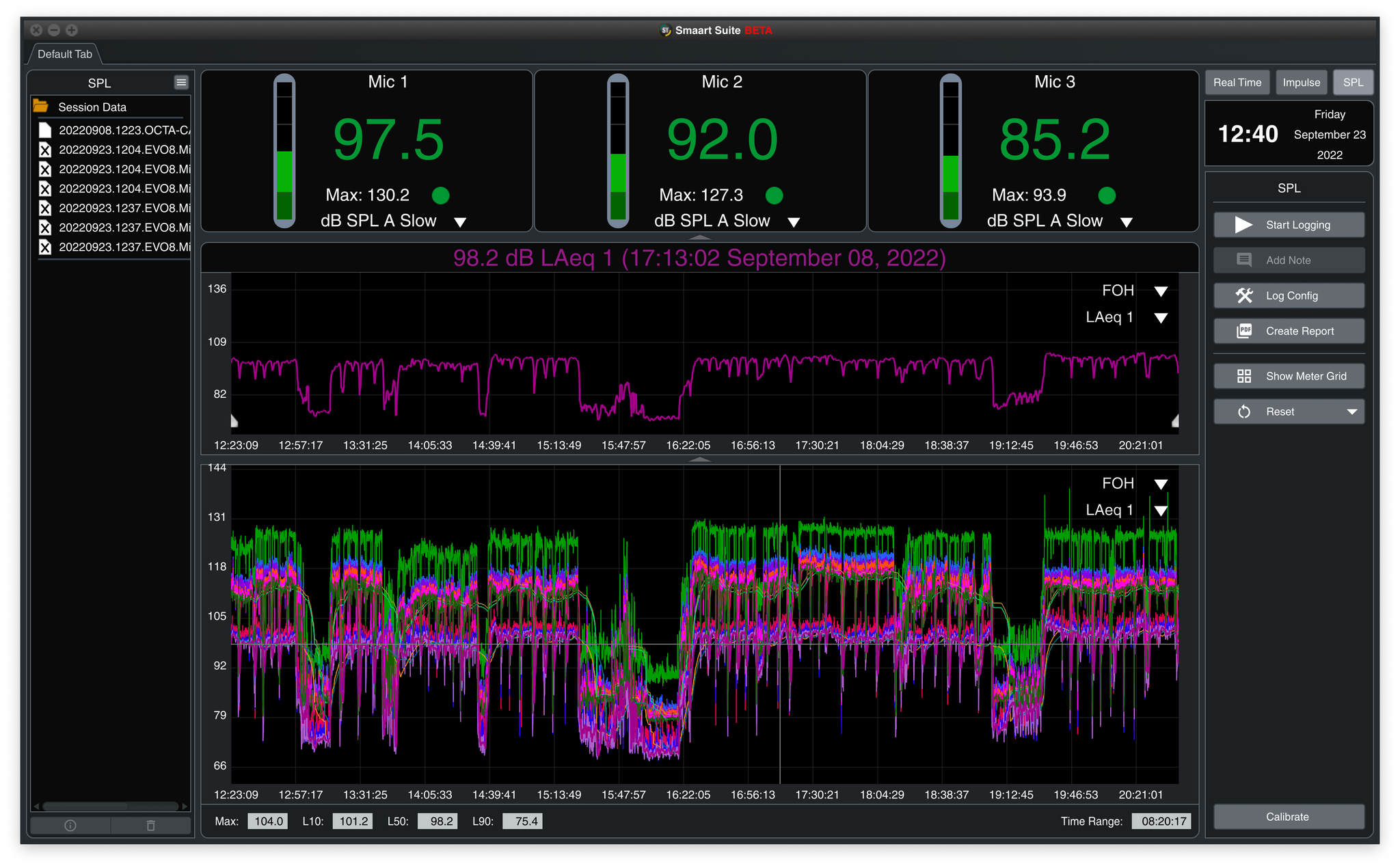Toggle Impulse mode
This screenshot has width=1400, height=868.
1301,82
